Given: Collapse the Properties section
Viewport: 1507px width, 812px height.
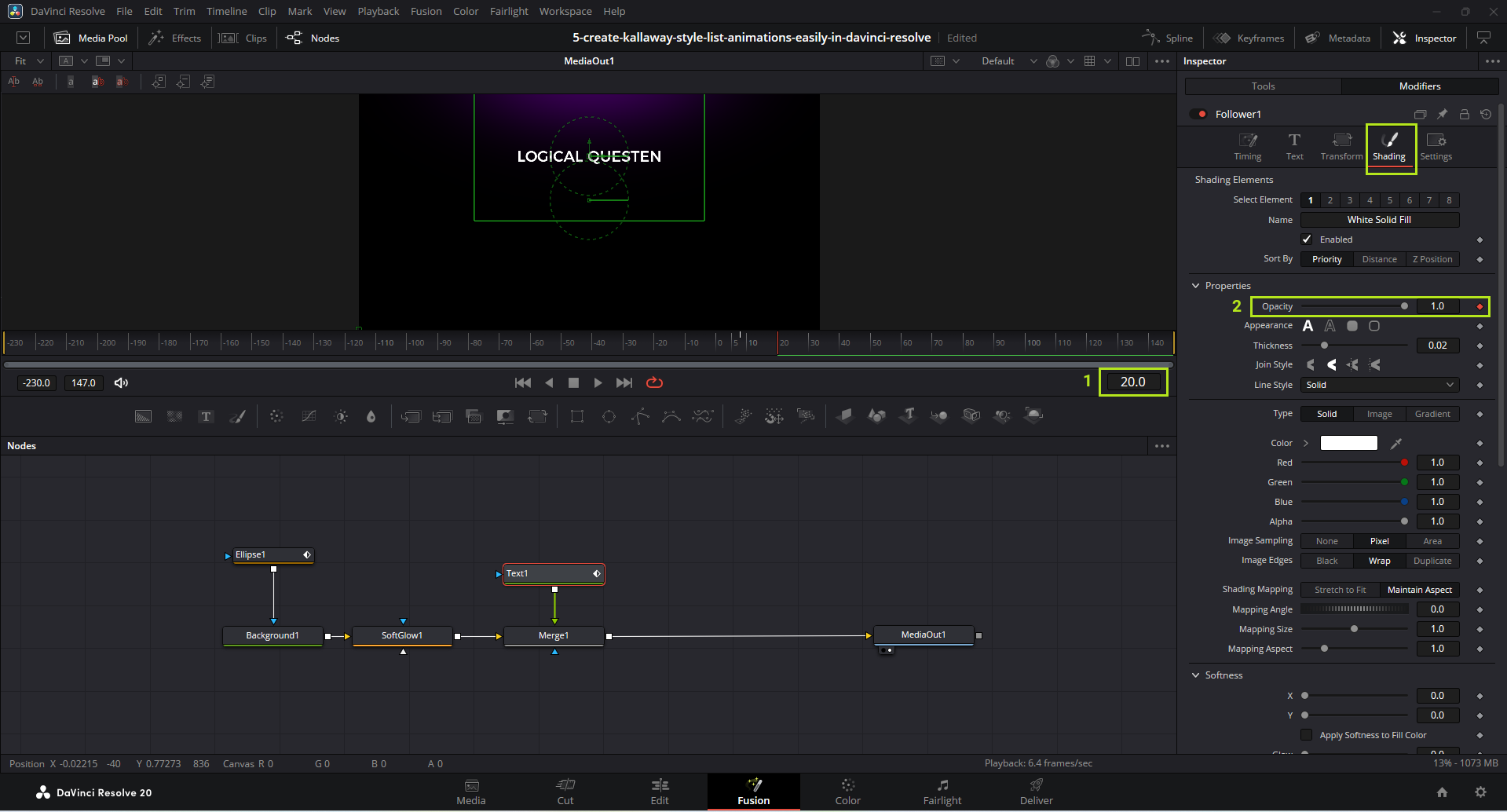Looking at the screenshot, I should coord(1196,286).
